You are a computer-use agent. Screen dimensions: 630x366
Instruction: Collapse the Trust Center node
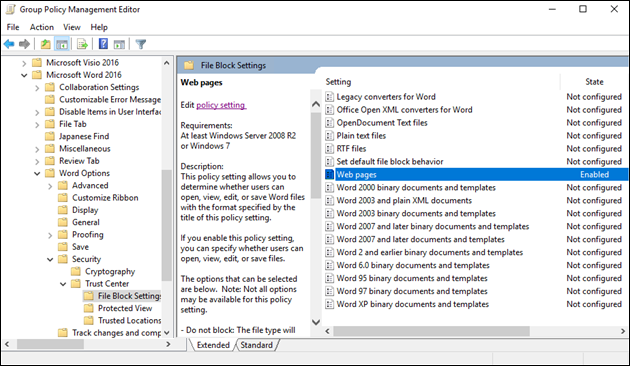(63, 284)
